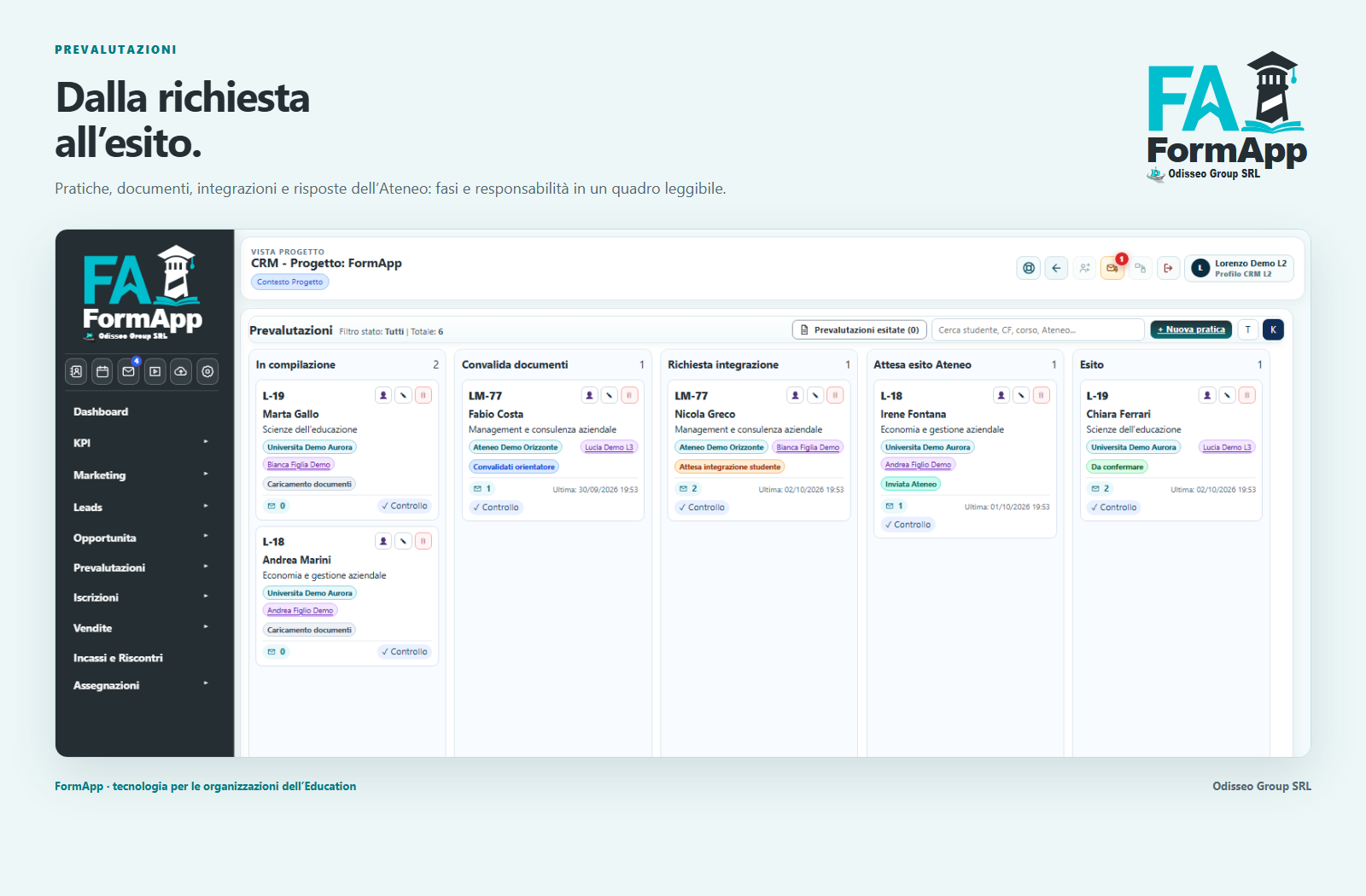This screenshot has width=1366, height=896.
Task: Click the back arrow header button
Action: [1056, 268]
